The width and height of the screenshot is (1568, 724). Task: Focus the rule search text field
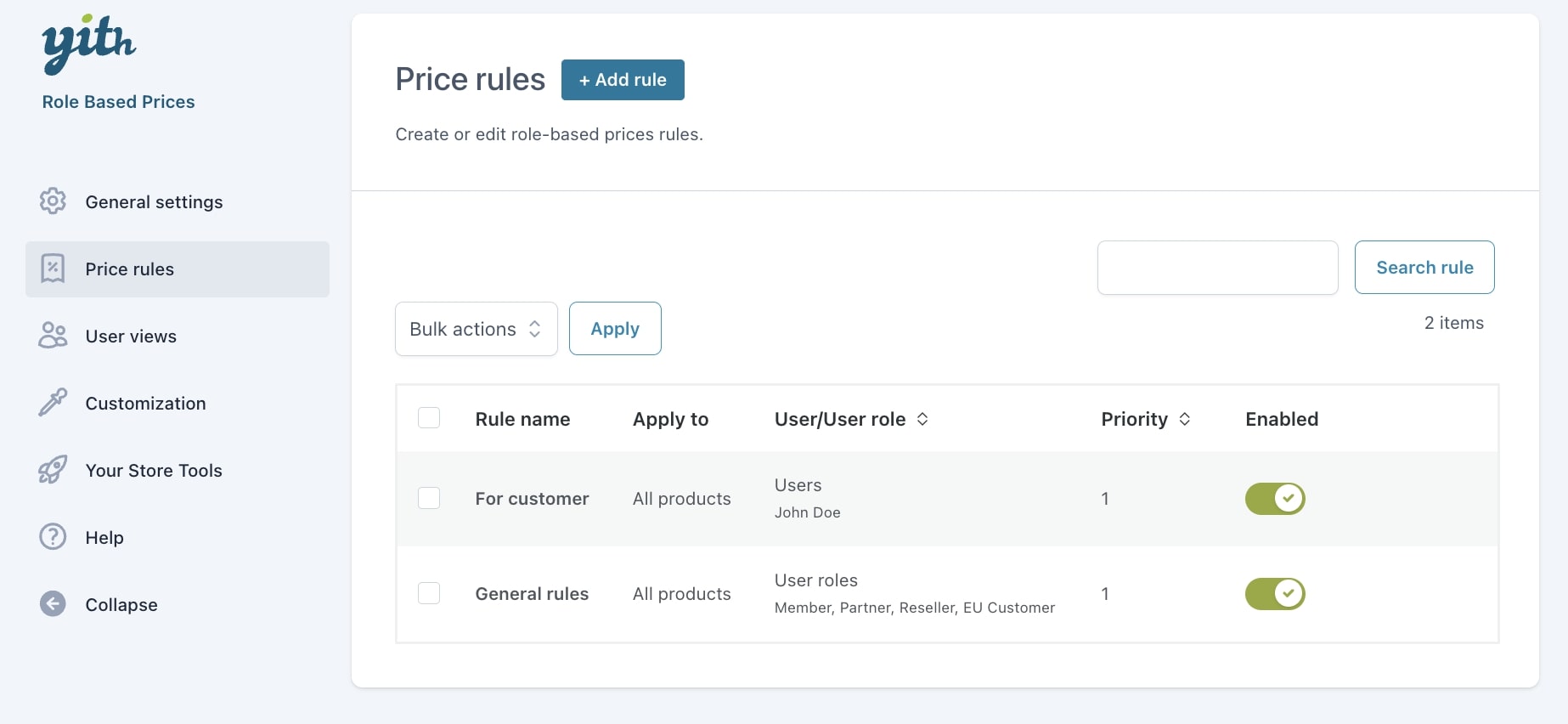point(1217,268)
